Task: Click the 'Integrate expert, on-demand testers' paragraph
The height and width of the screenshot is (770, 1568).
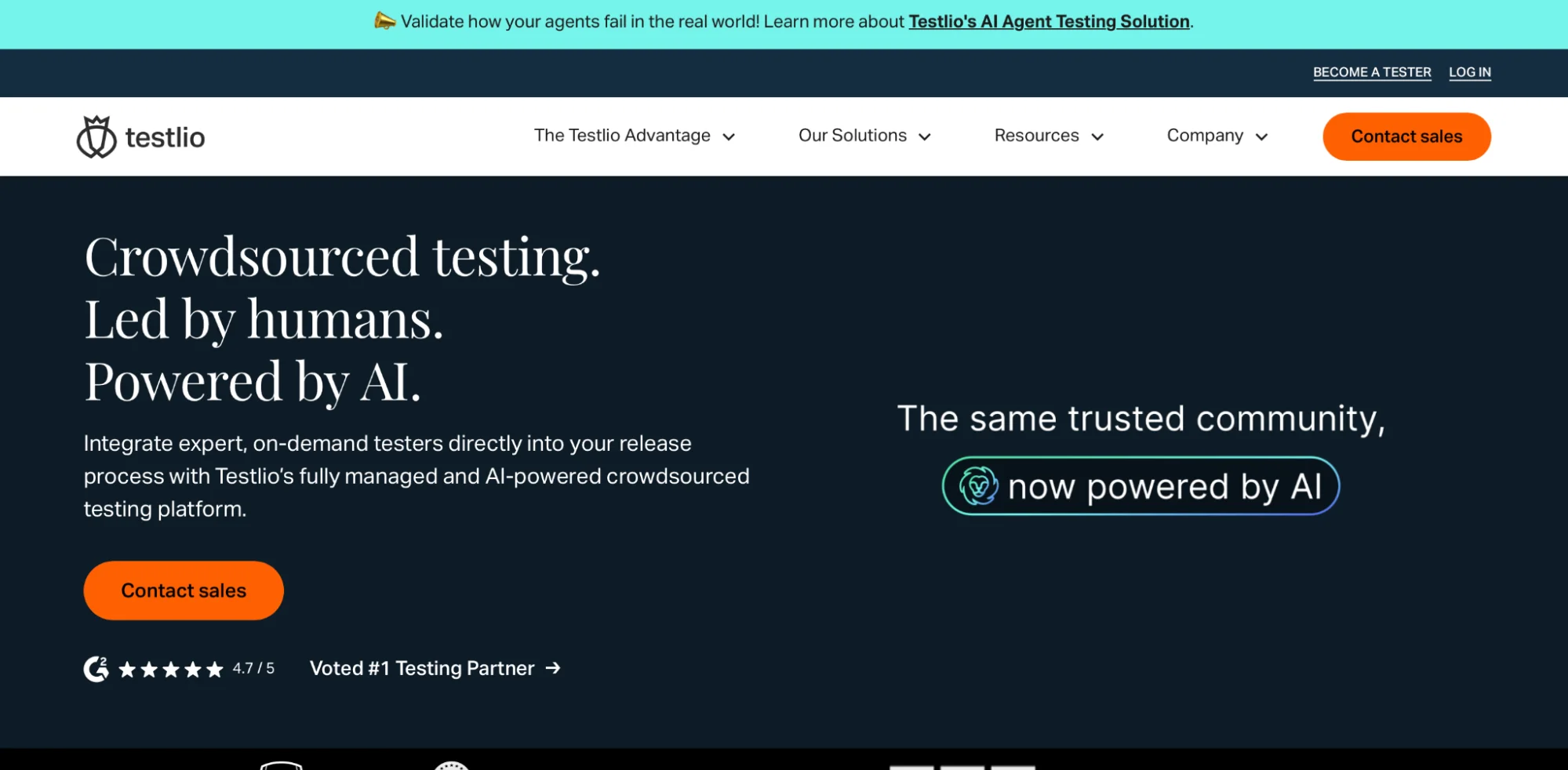Action: [417, 476]
